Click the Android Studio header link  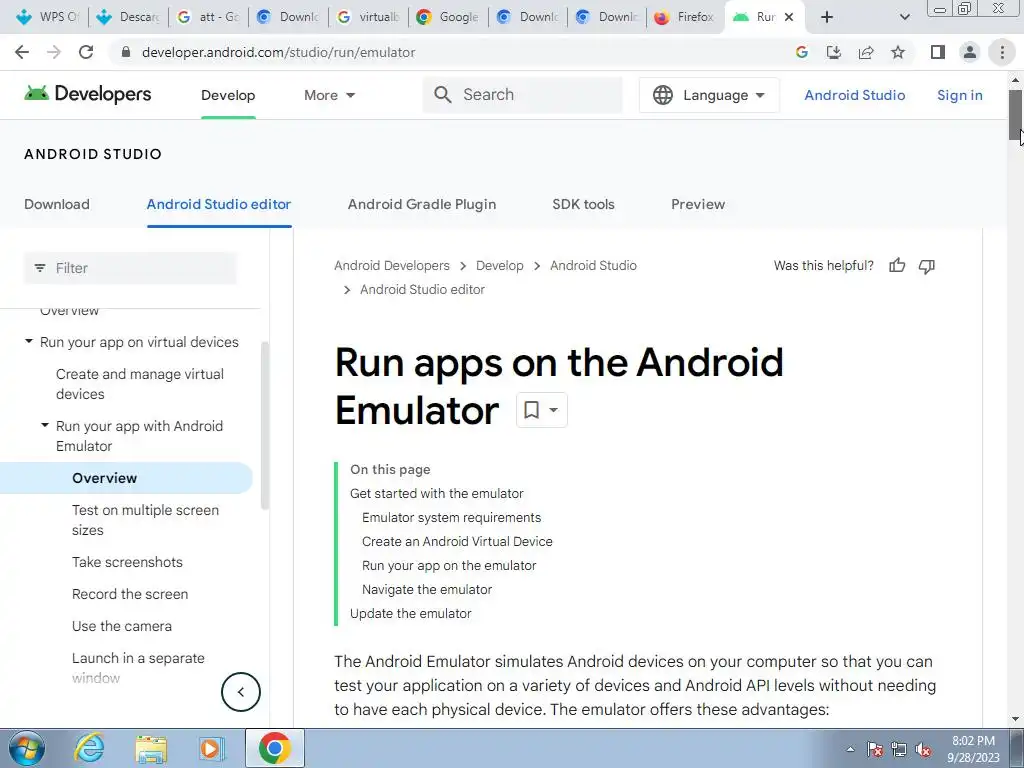coord(854,95)
